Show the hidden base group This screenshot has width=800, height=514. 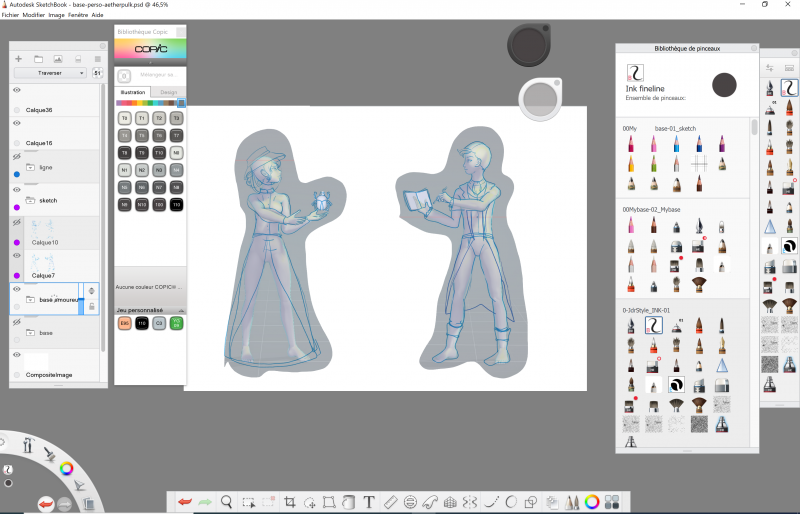pyautogui.click(x=17, y=322)
